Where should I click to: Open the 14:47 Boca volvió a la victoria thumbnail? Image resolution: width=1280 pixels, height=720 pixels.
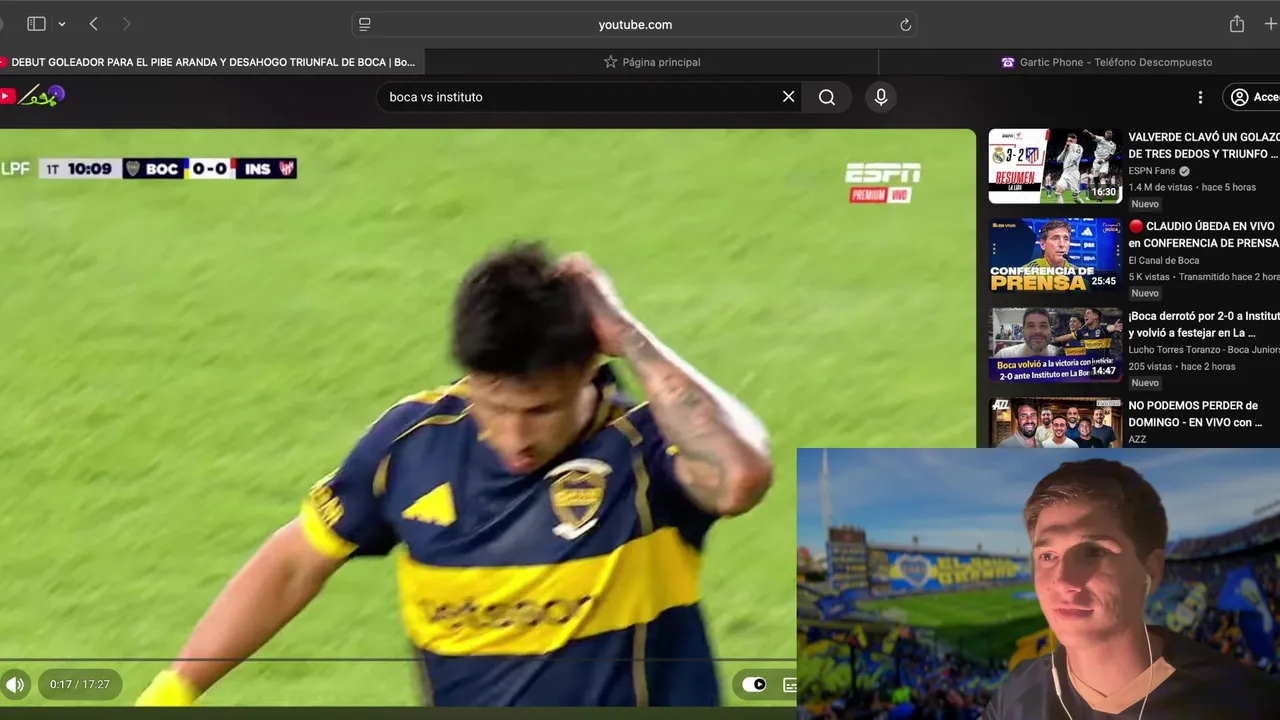pos(1055,345)
